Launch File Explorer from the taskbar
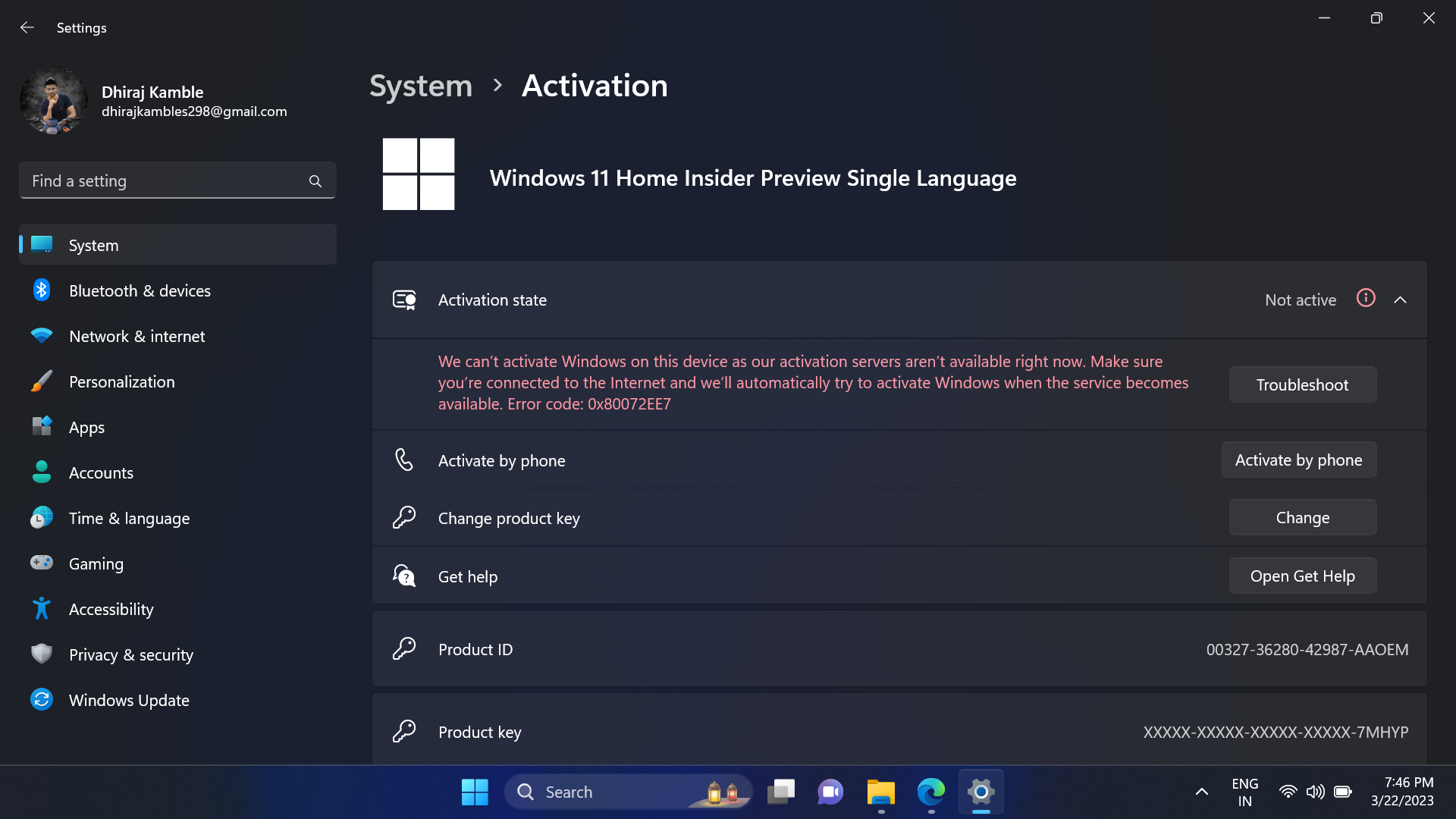 tap(881, 792)
